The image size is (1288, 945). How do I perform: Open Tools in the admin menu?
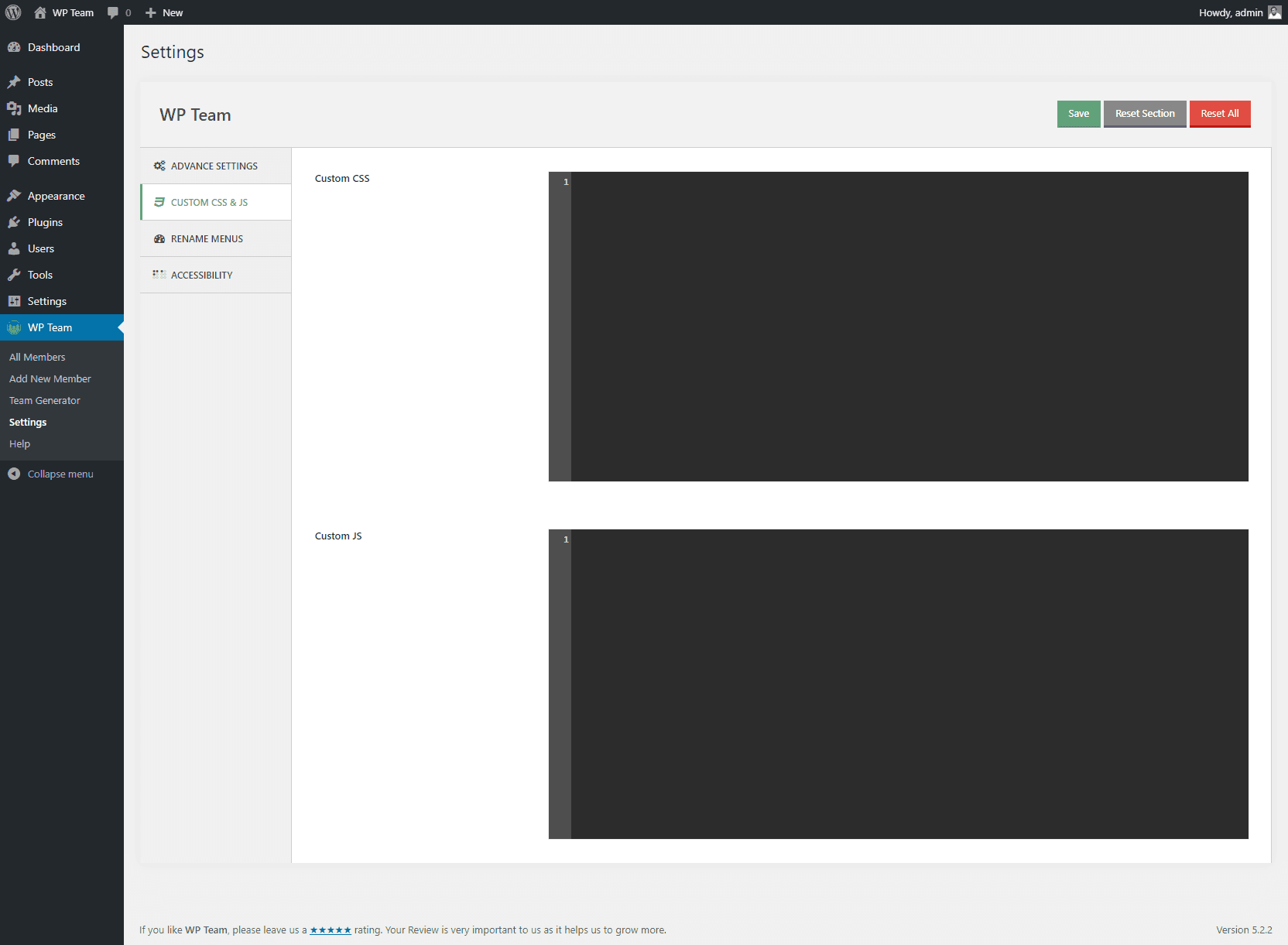pyautogui.click(x=62, y=275)
